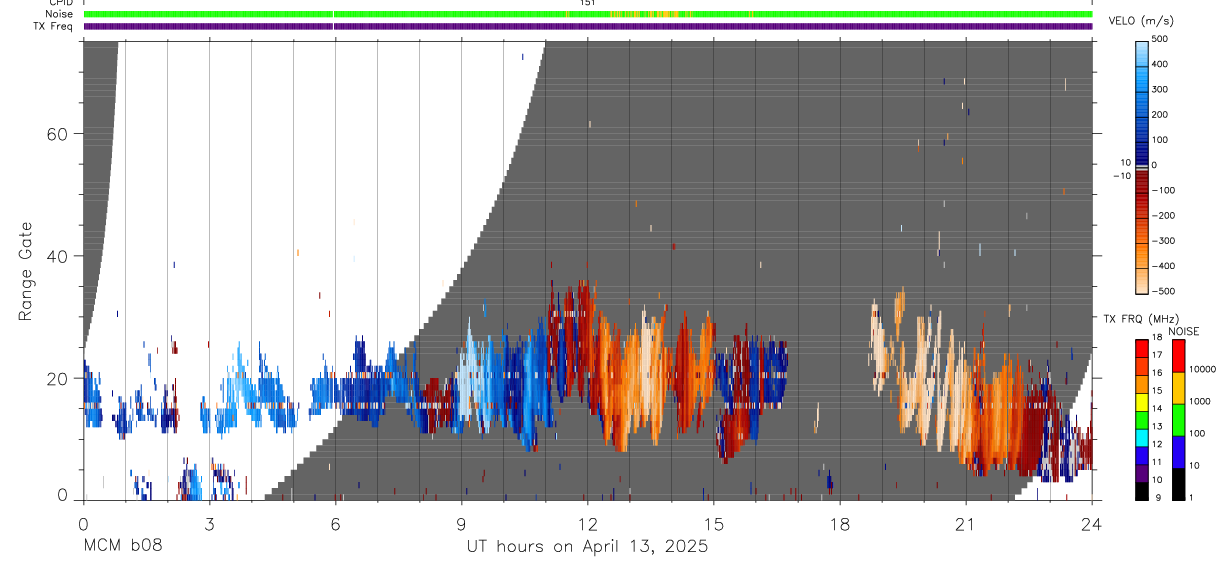
Task: Click "UT hours on April 13, 2025" axis title
Action: pos(587,546)
